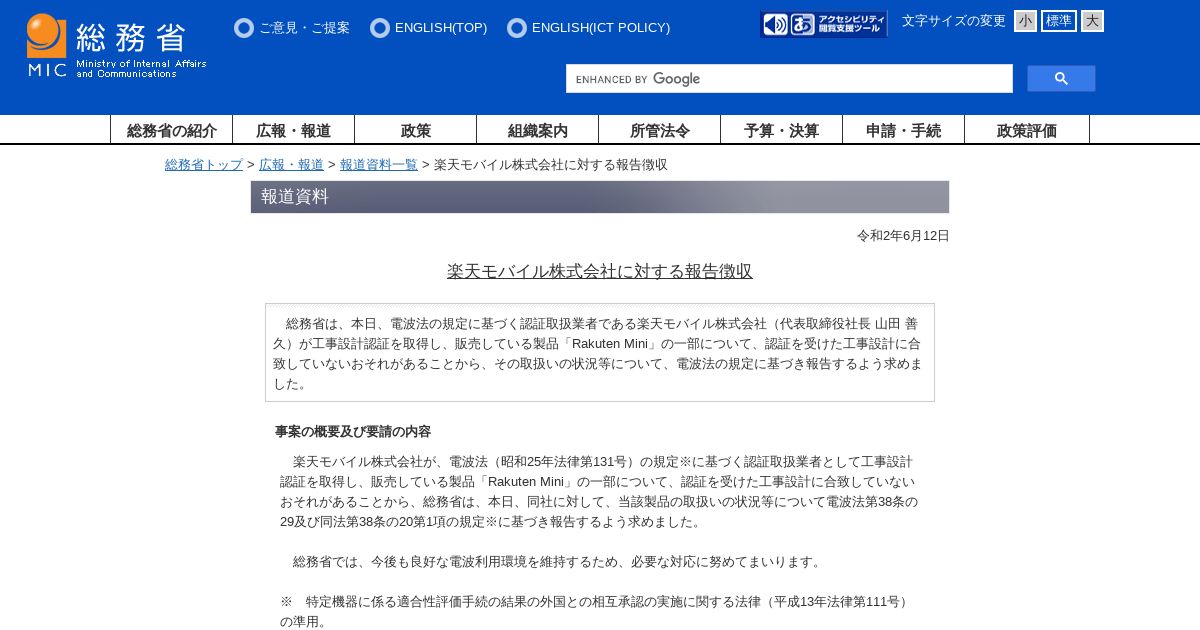
Task: Open the 申請・手続 menu
Action: pyautogui.click(x=904, y=130)
